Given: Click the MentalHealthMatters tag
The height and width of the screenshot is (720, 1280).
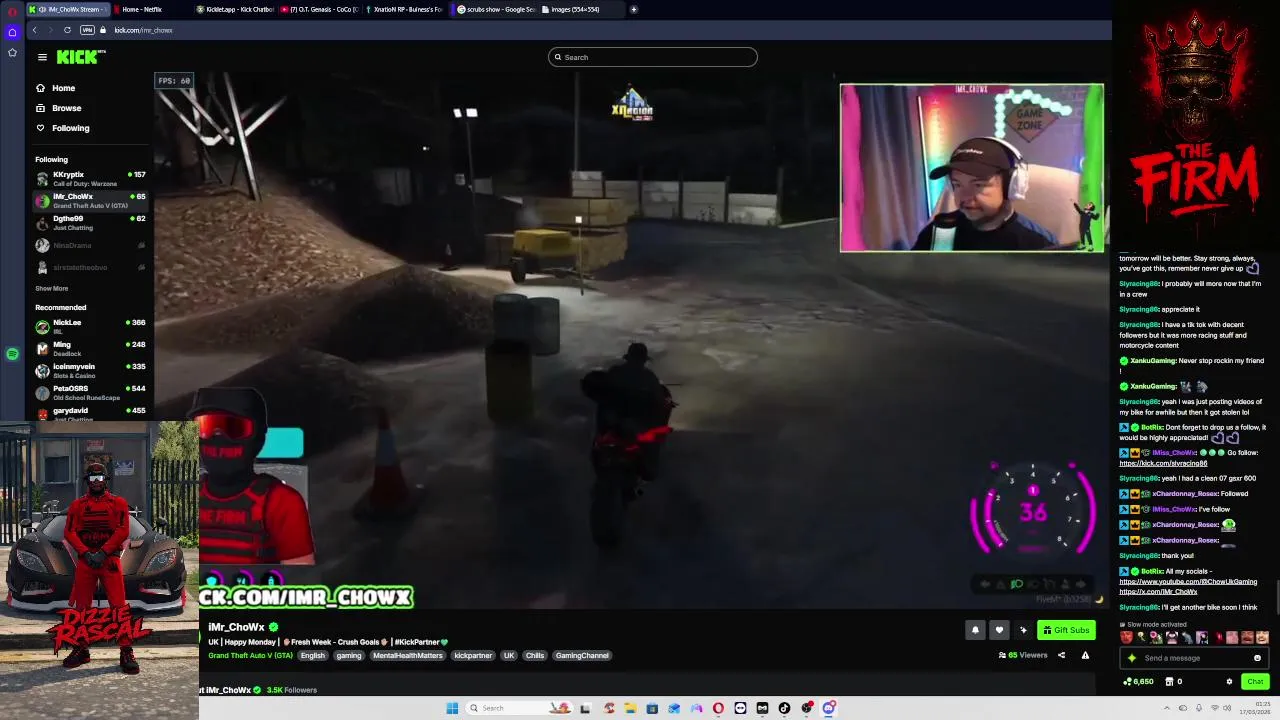Looking at the screenshot, I should point(408,655).
